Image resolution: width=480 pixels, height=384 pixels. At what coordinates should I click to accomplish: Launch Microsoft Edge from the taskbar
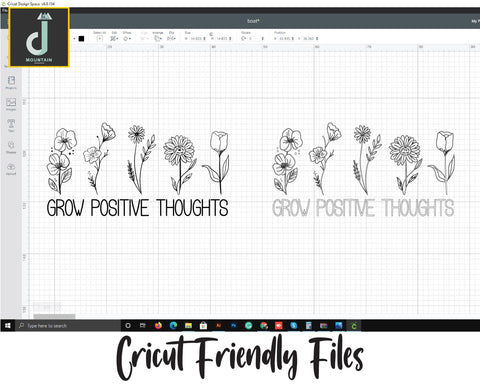[x=173, y=325]
